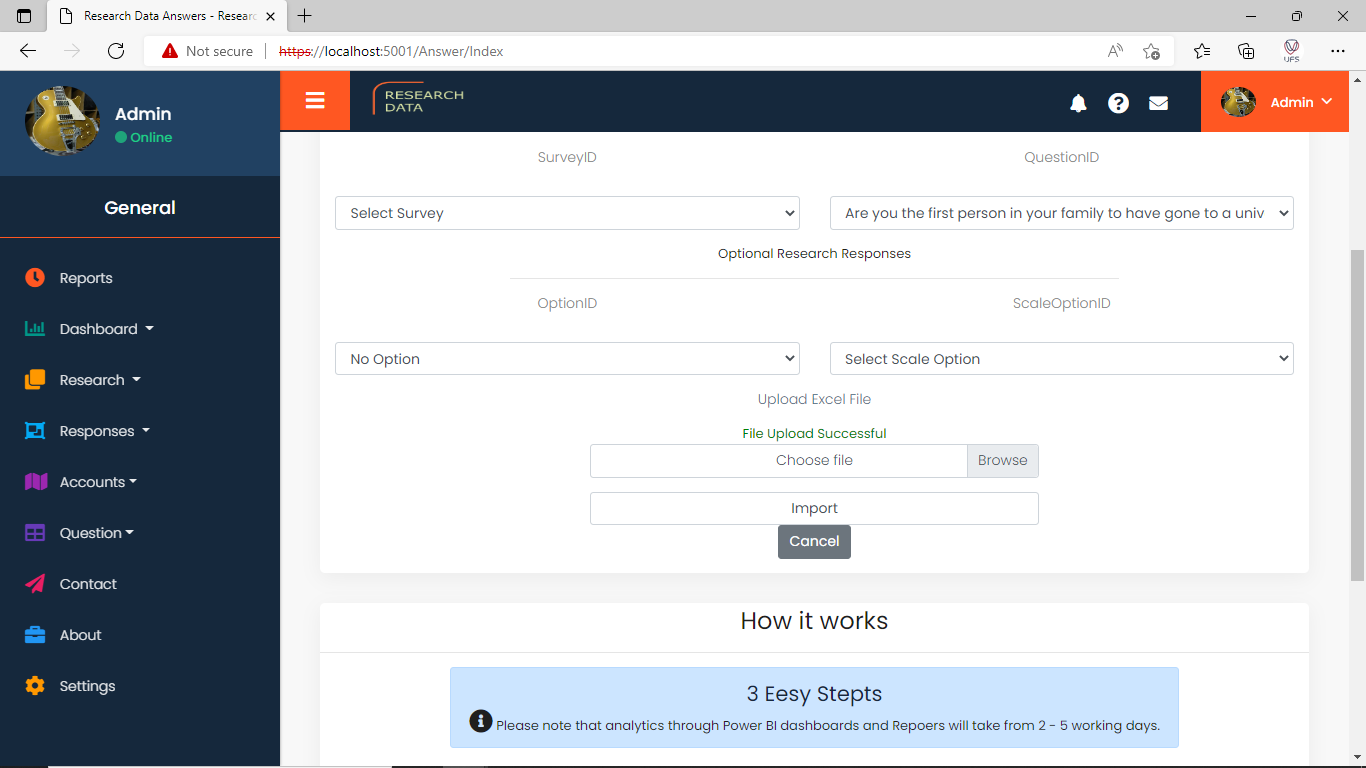
Task: Click the Browse file button
Action: (x=1002, y=460)
